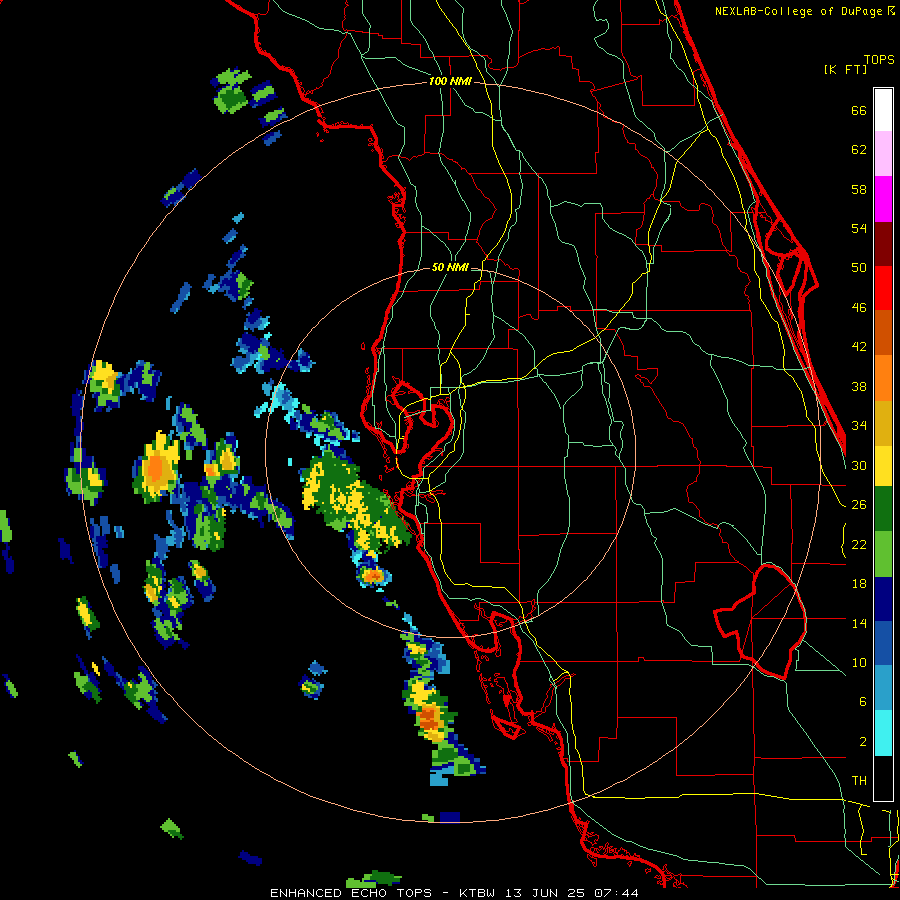Screen dimensions: 900x900
Task: Select the magenta legend swatch
Action: click(883, 199)
